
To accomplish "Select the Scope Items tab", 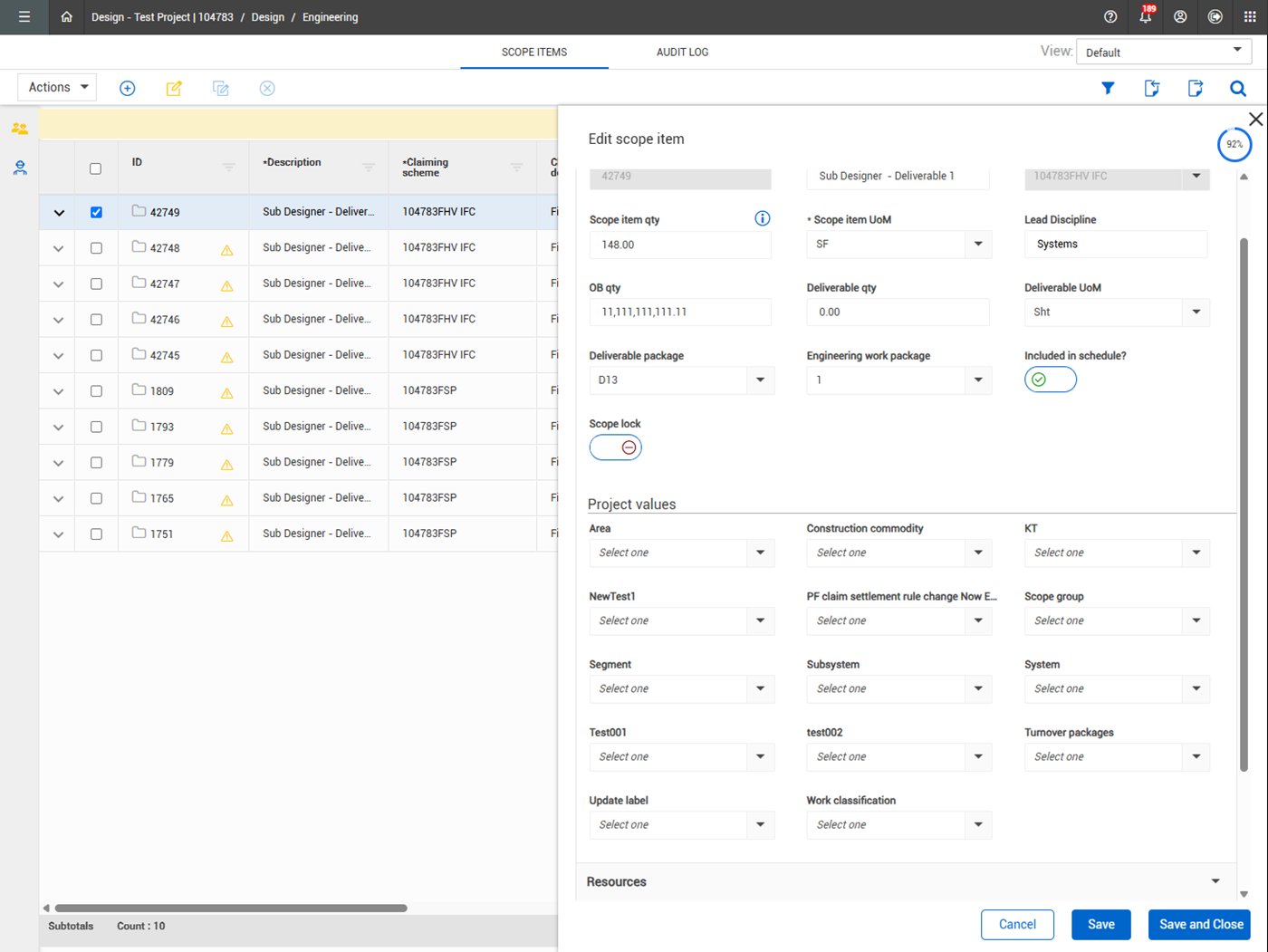I will coord(534,53).
